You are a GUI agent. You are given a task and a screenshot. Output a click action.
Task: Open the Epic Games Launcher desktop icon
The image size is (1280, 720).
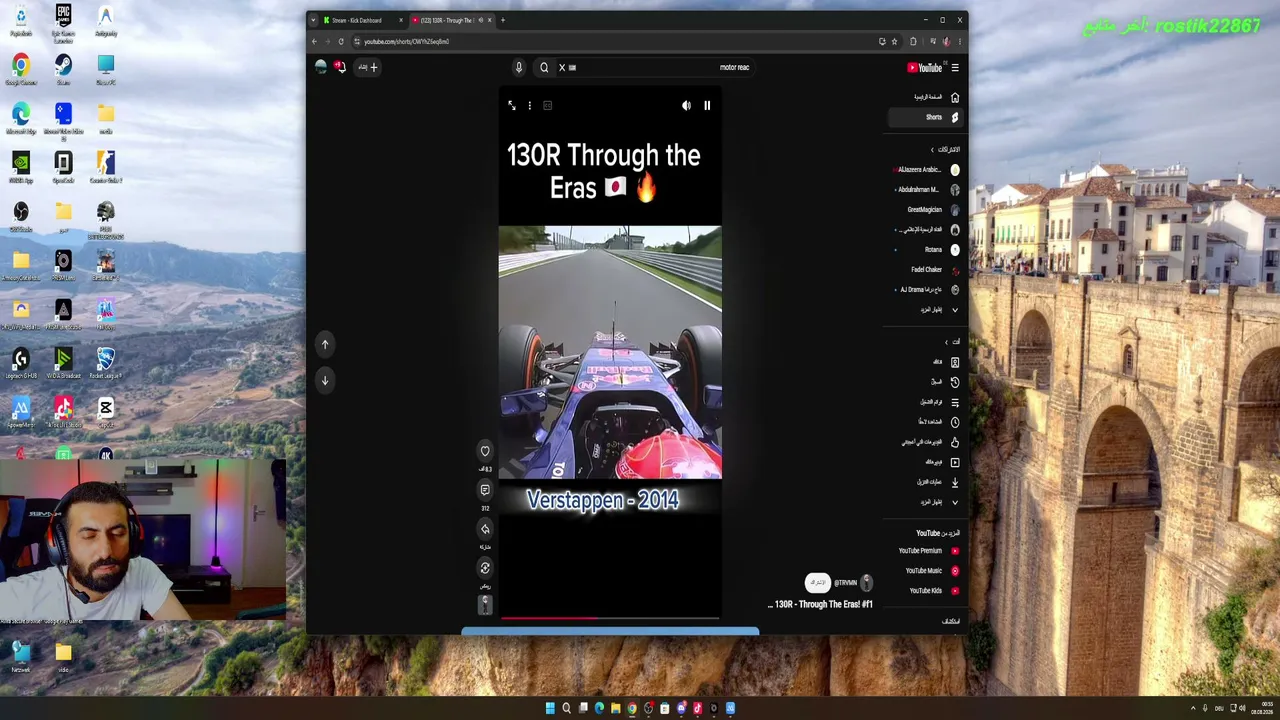coord(63,24)
